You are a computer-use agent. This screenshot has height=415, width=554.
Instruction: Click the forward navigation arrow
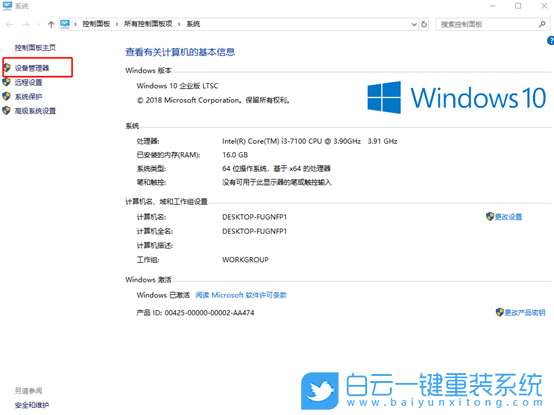click(26, 24)
